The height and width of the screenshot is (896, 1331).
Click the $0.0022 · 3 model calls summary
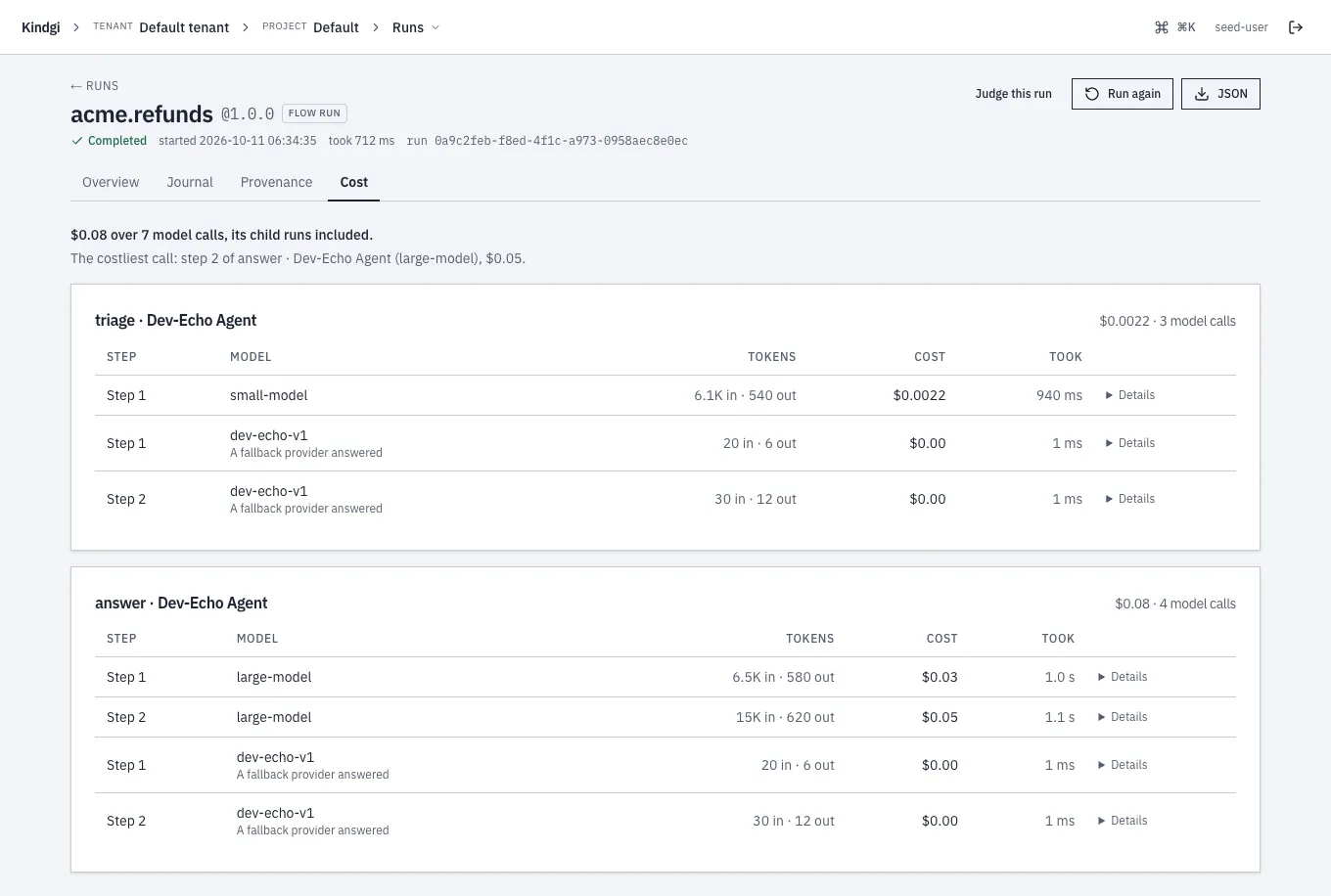point(1168,321)
